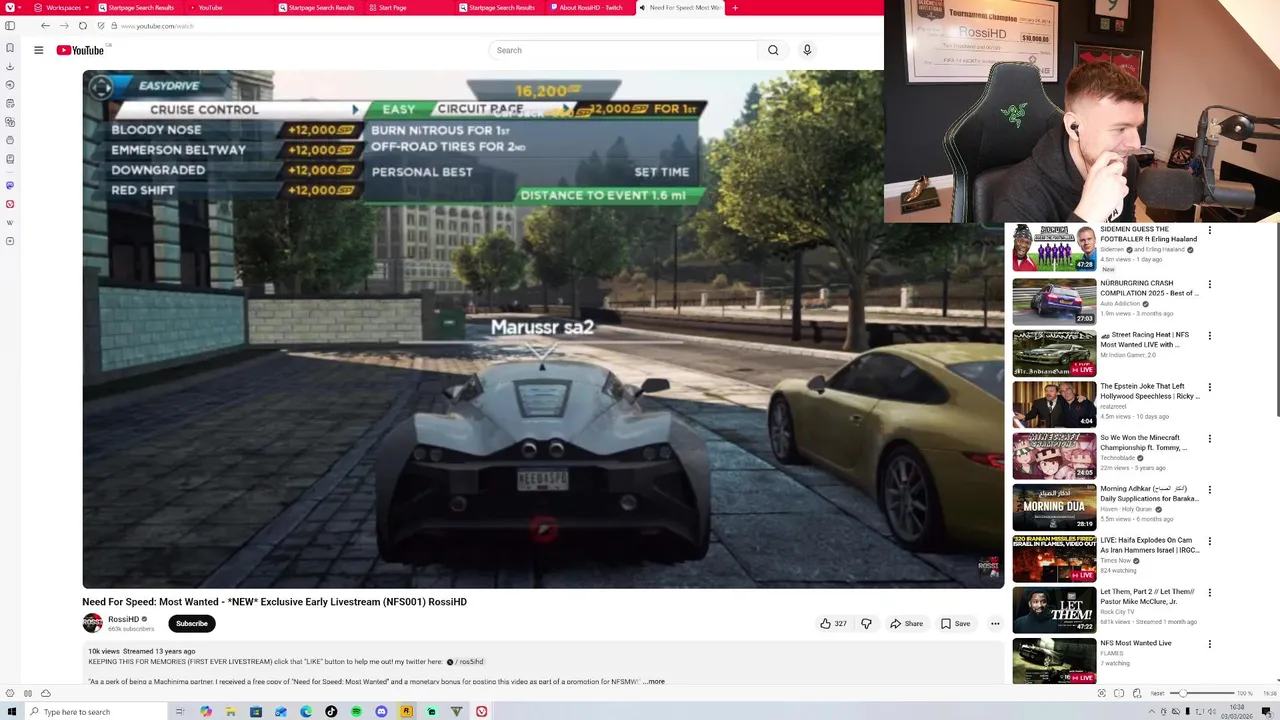This screenshot has width=1280, height=720.
Task: Open Morning Adhkar video title
Action: click(x=1149, y=494)
